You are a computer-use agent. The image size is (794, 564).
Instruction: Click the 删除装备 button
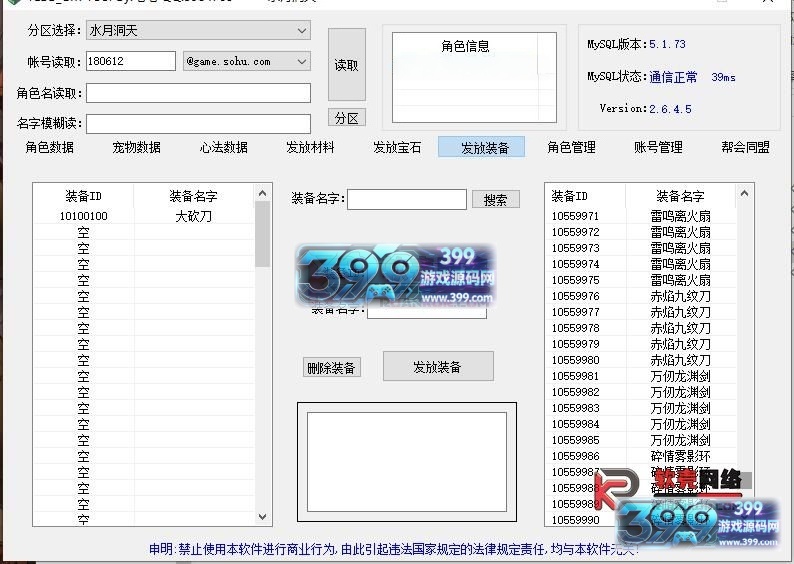(332, 368)
